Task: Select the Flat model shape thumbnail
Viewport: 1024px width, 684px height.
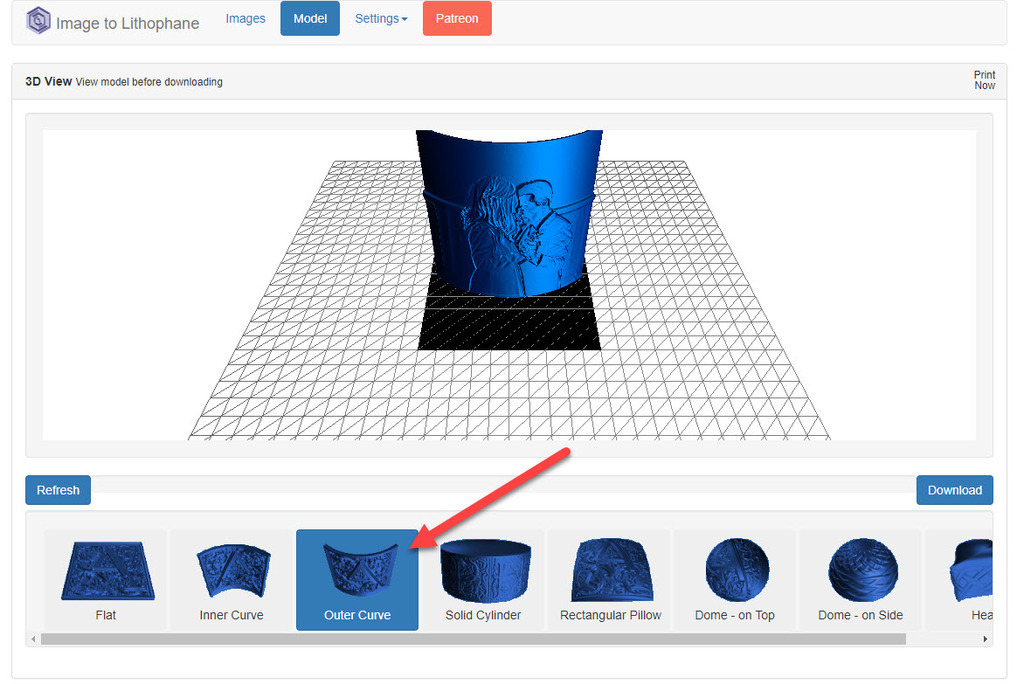Action: click(x=106, y=579)
